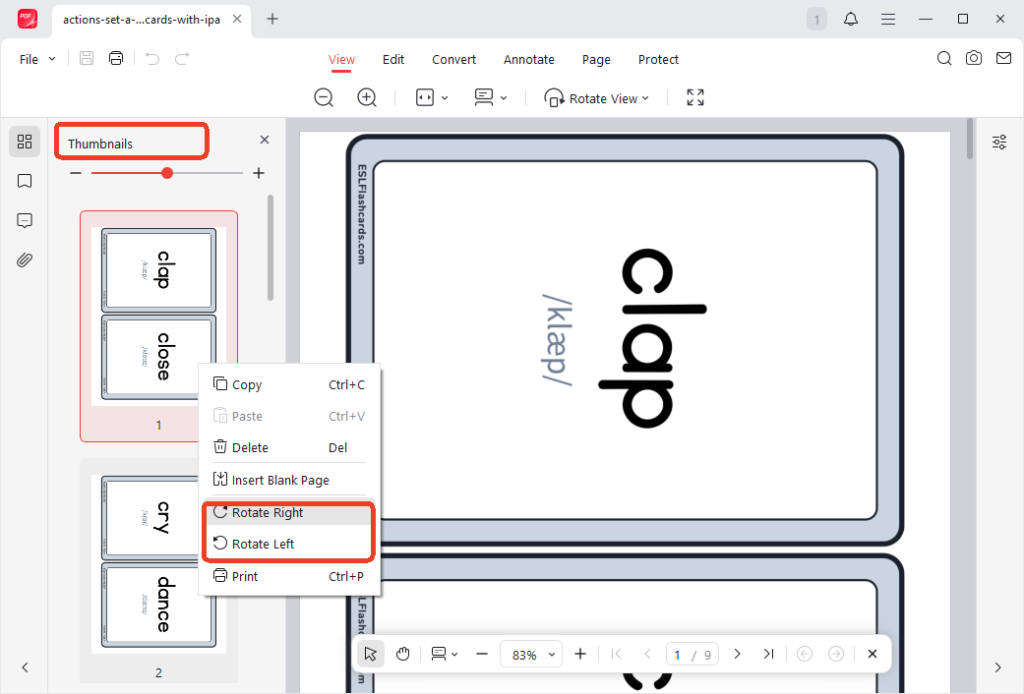Close the actions-set-a flashcards tab
The image size is (1024, 694).
pos(237,19)
